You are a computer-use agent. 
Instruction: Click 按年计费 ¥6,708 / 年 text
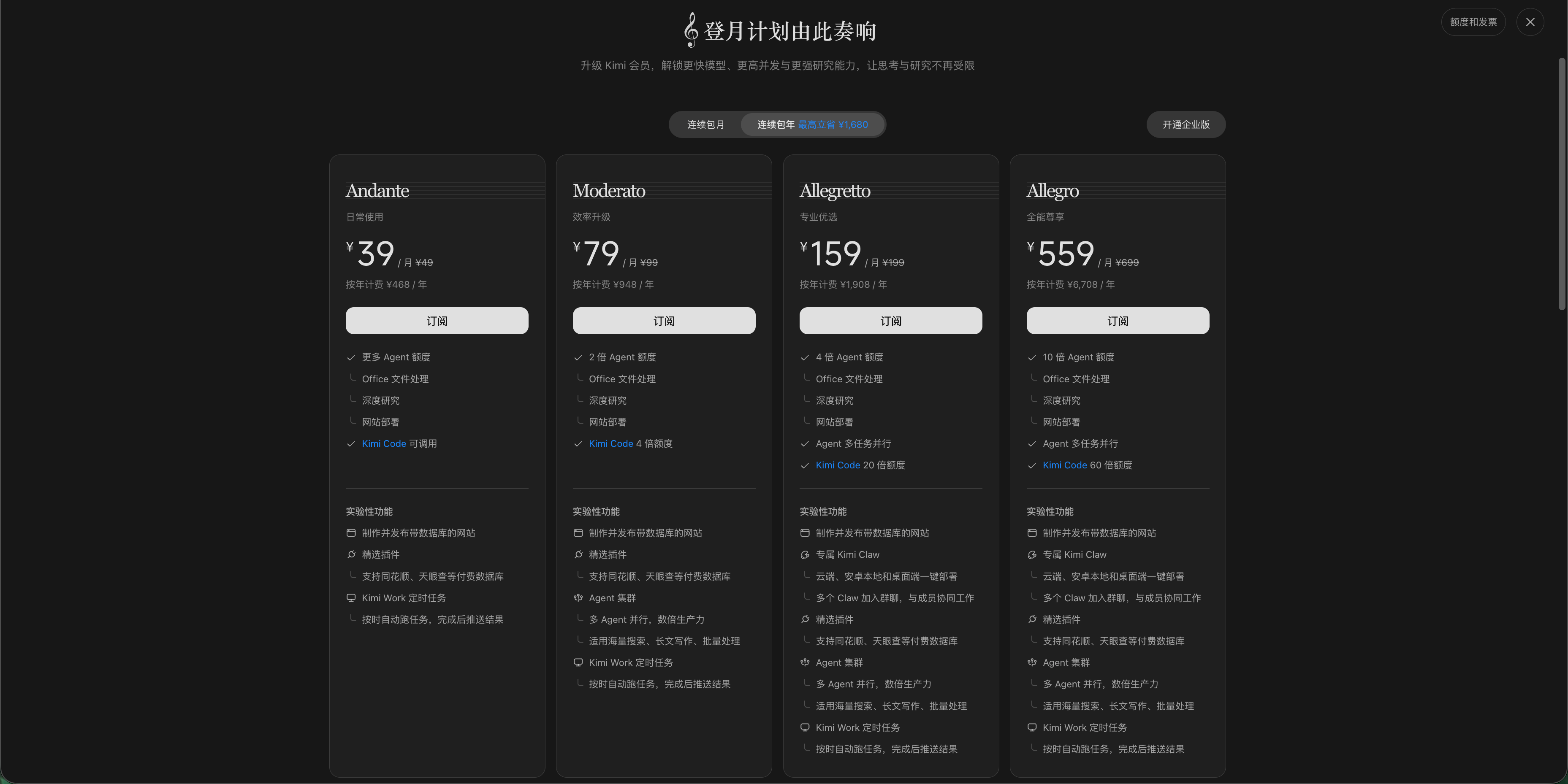1071,284
